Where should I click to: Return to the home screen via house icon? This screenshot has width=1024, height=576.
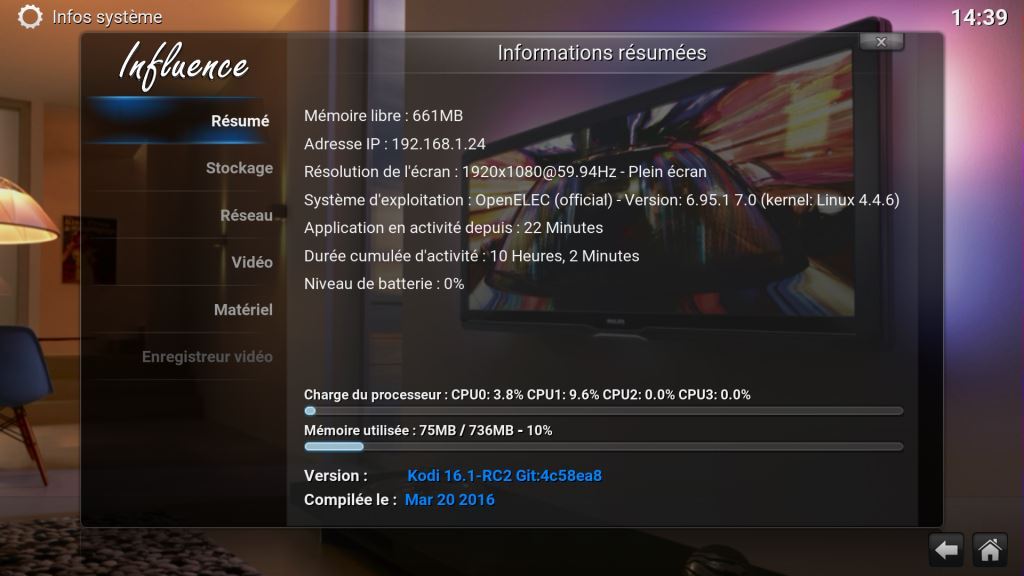990,549
